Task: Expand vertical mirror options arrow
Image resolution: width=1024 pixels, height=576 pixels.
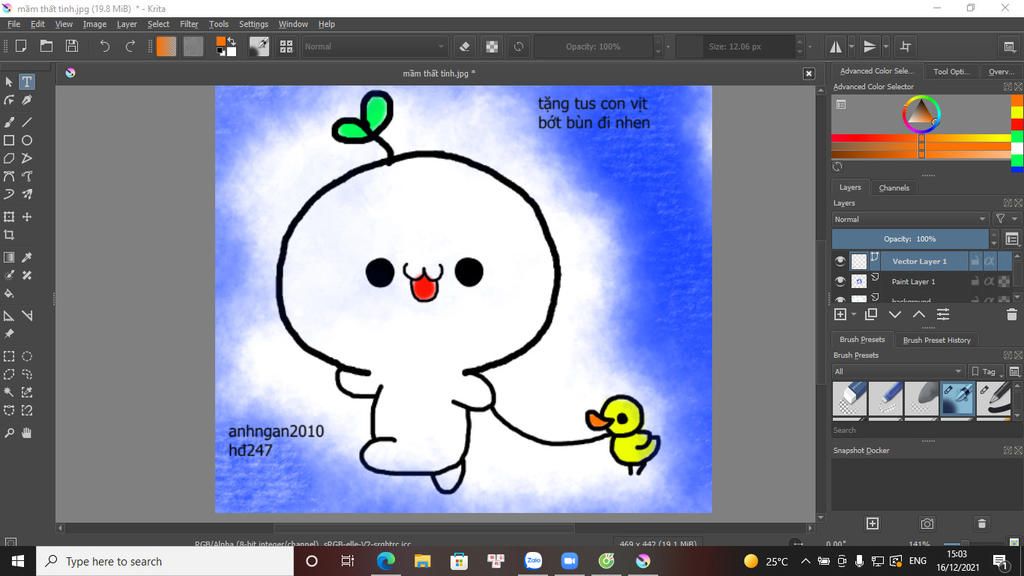Action: pos(886,46)
